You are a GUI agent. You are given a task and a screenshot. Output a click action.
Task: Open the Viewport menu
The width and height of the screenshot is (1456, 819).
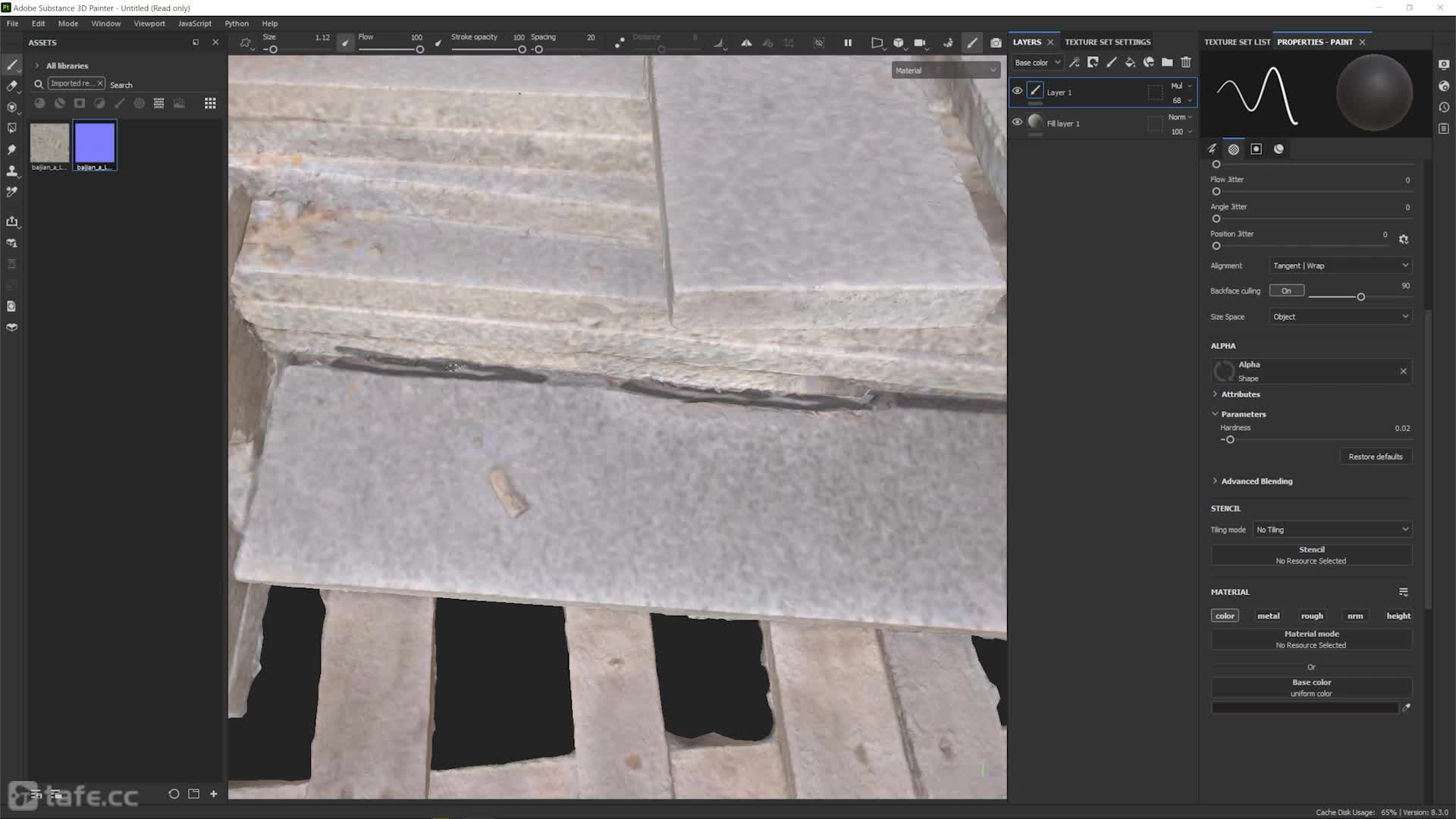click(x=149, y=24)
